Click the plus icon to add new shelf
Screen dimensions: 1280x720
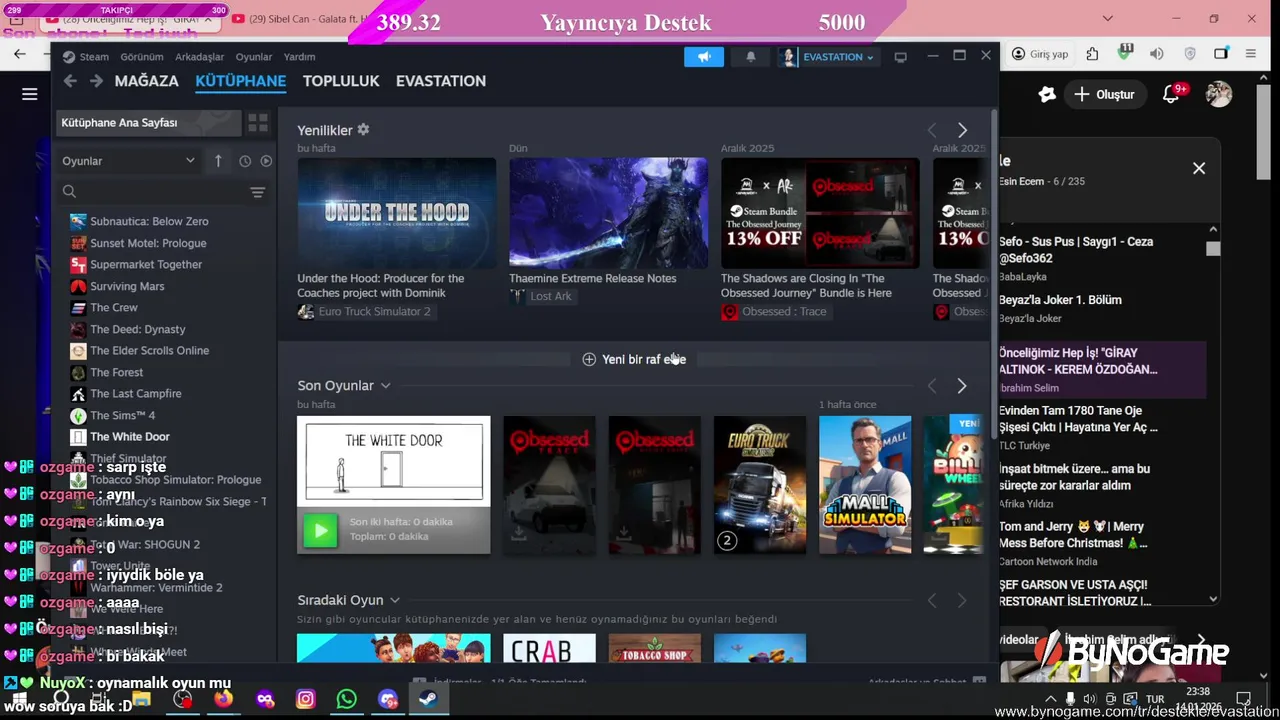pyautogui.click(x=589, y=359)
